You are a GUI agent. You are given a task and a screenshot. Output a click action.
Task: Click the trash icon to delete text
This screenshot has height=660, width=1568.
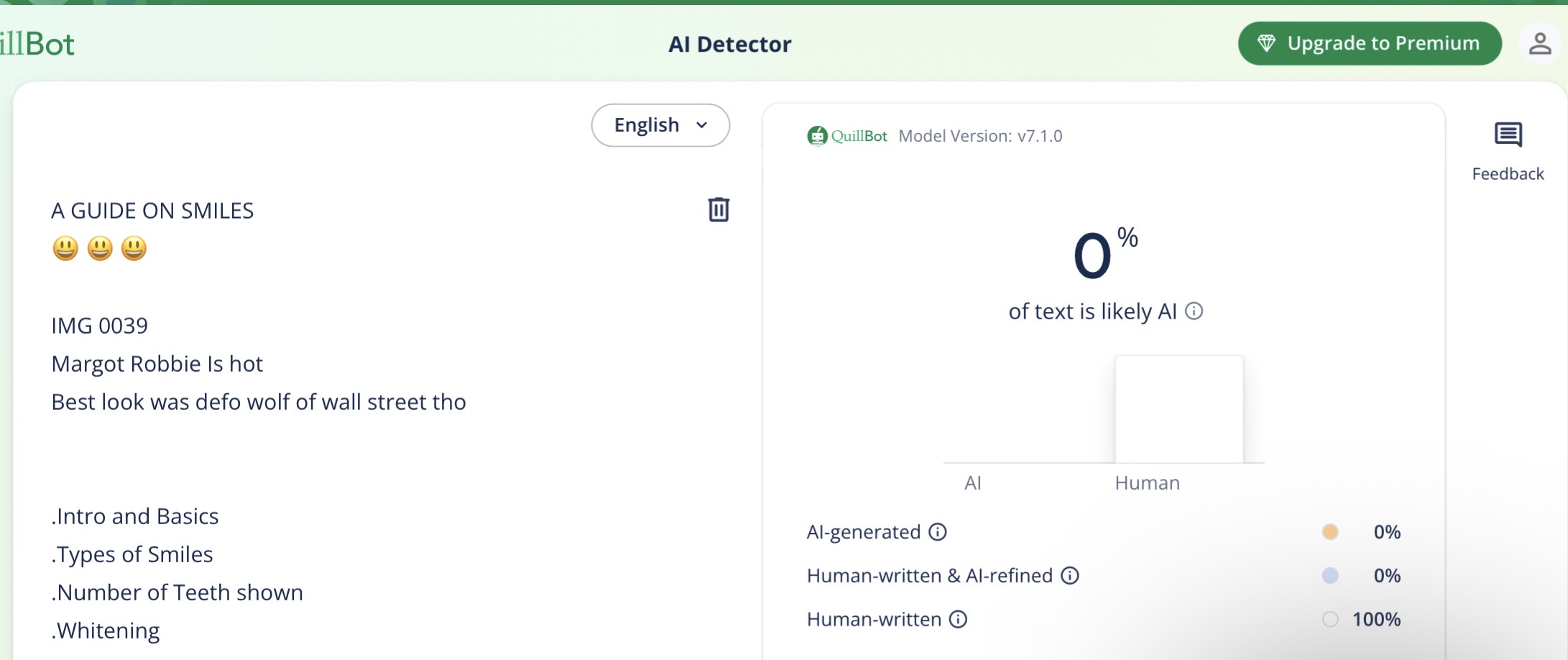pos(719,210)
